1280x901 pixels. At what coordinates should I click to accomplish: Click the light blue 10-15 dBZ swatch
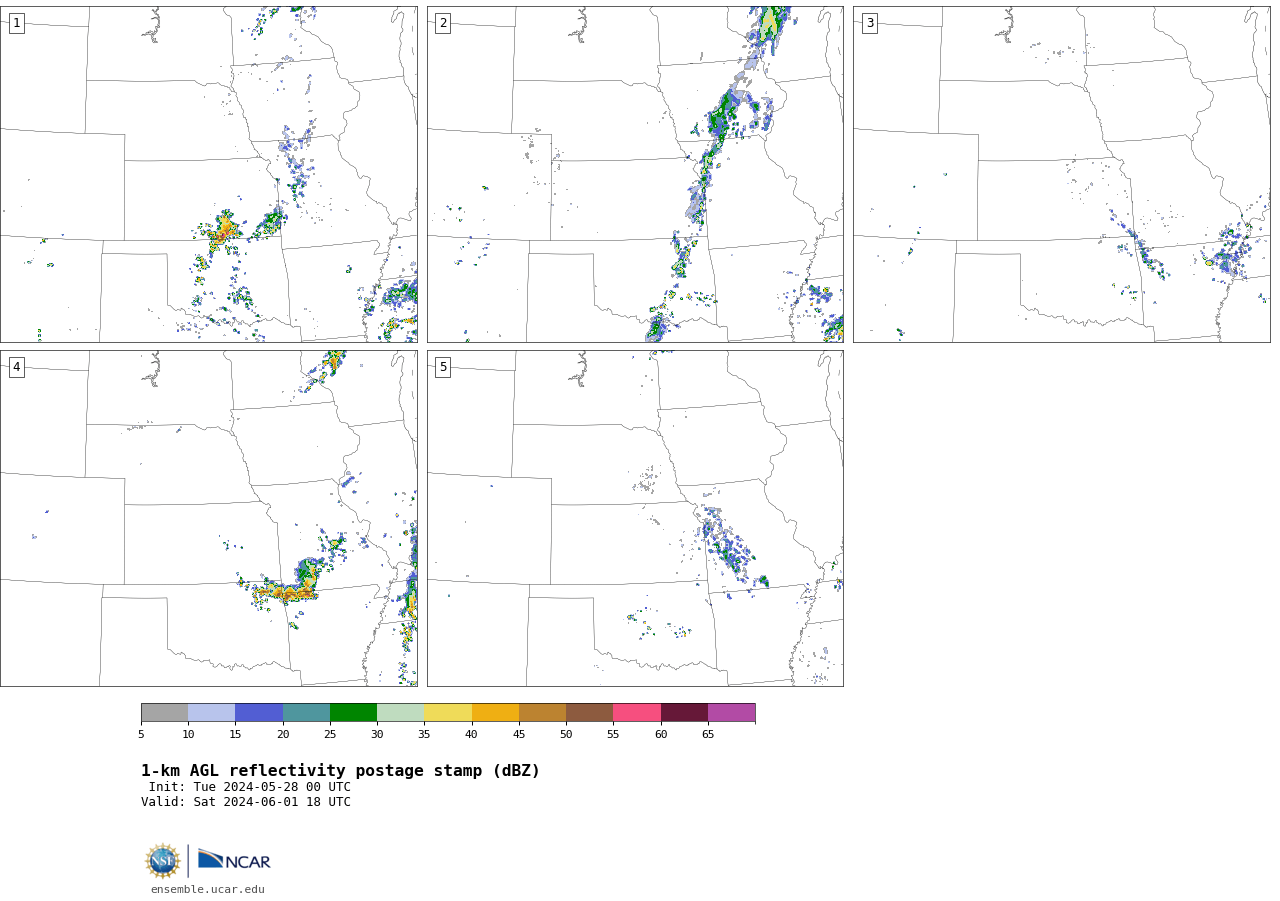(x=211, y=712)
